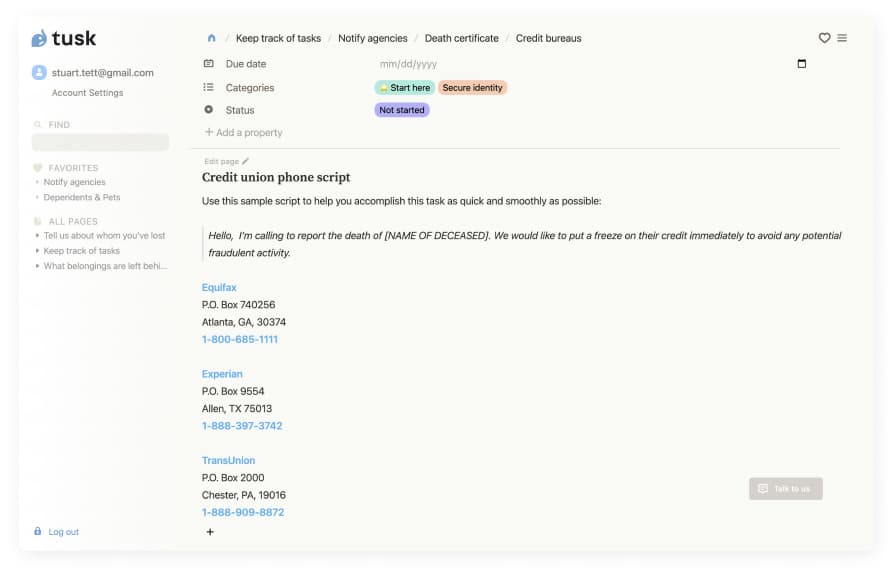Click the tusk logo

[x=64, y=39]
